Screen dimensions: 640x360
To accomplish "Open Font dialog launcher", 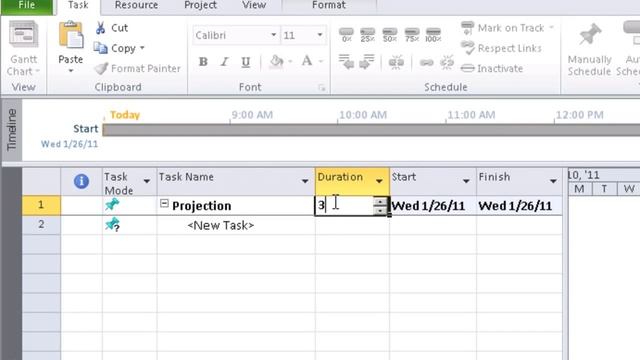I will pyautogui.click(x=322, y=88).
